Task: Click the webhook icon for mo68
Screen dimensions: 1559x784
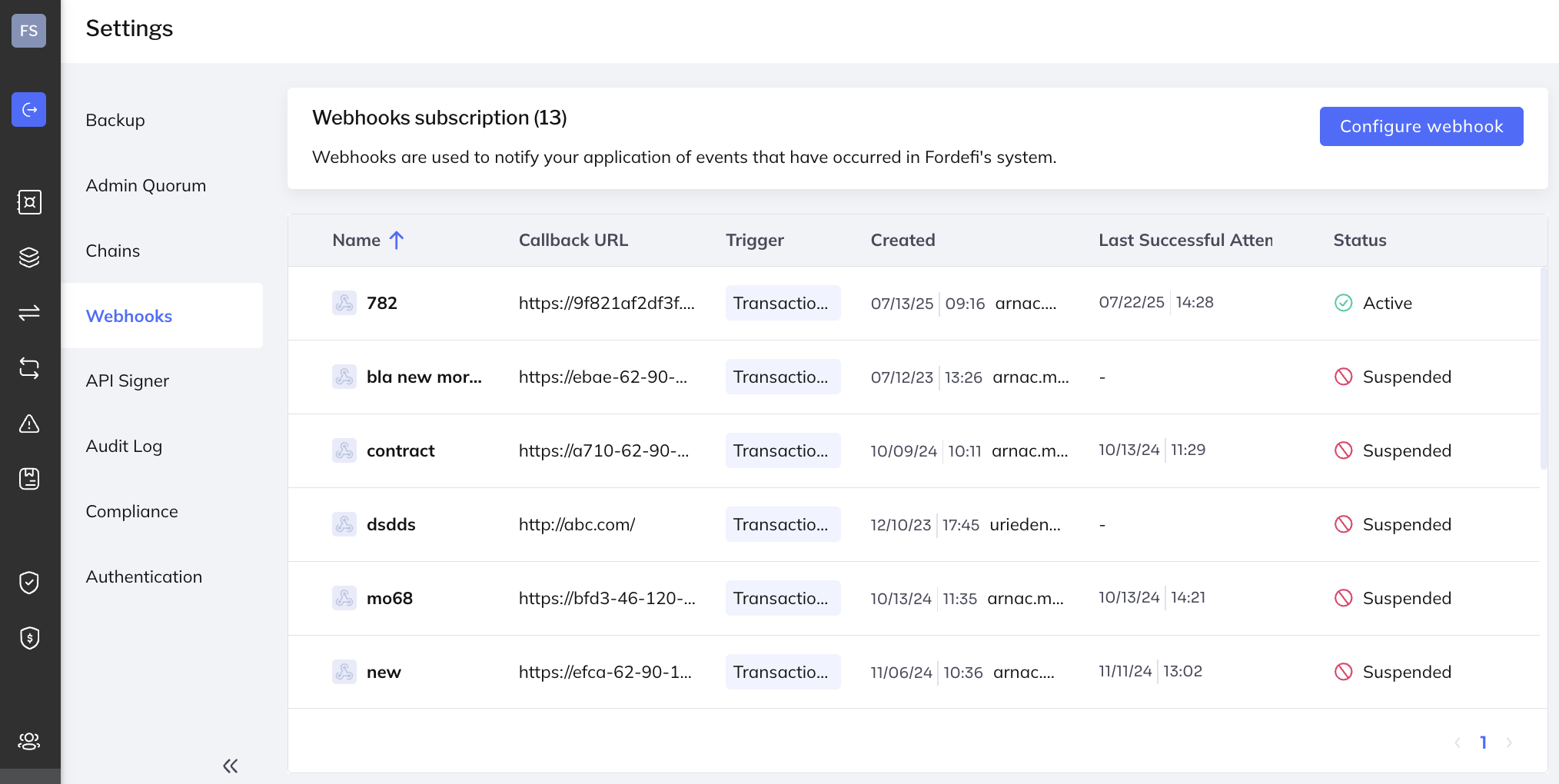Action: tap(344, 598)
